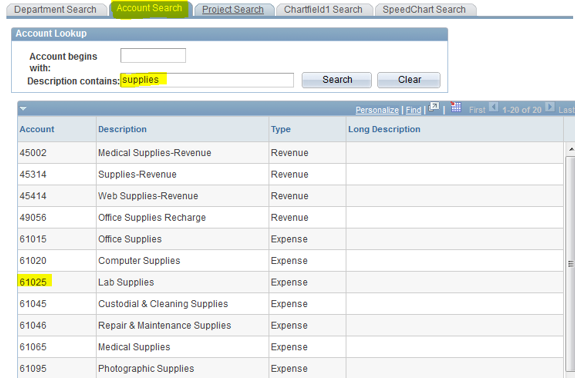Click Expense type in the 61025 row
This screenshot has height=385, width=575.
289,282
